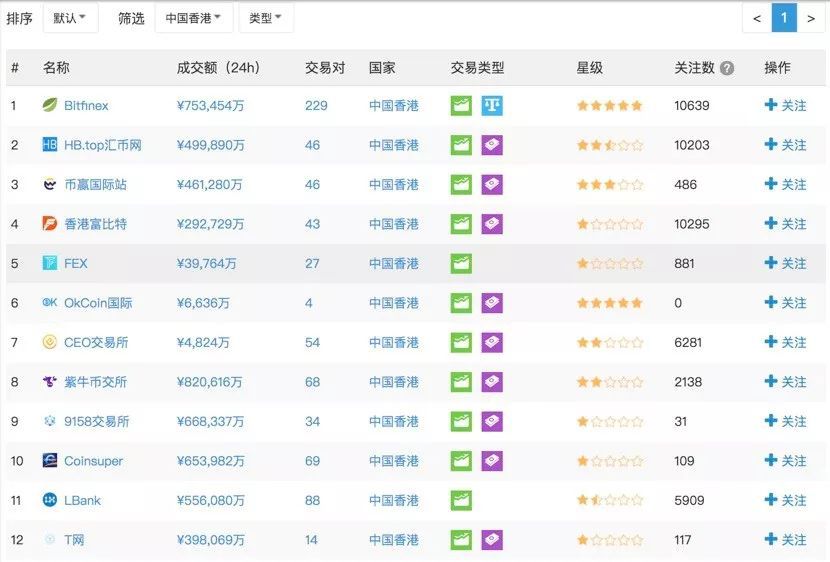This screenshot has height=562, width=830.
Task: Open the Bitfinex exchange link
Action: point(86,106)
